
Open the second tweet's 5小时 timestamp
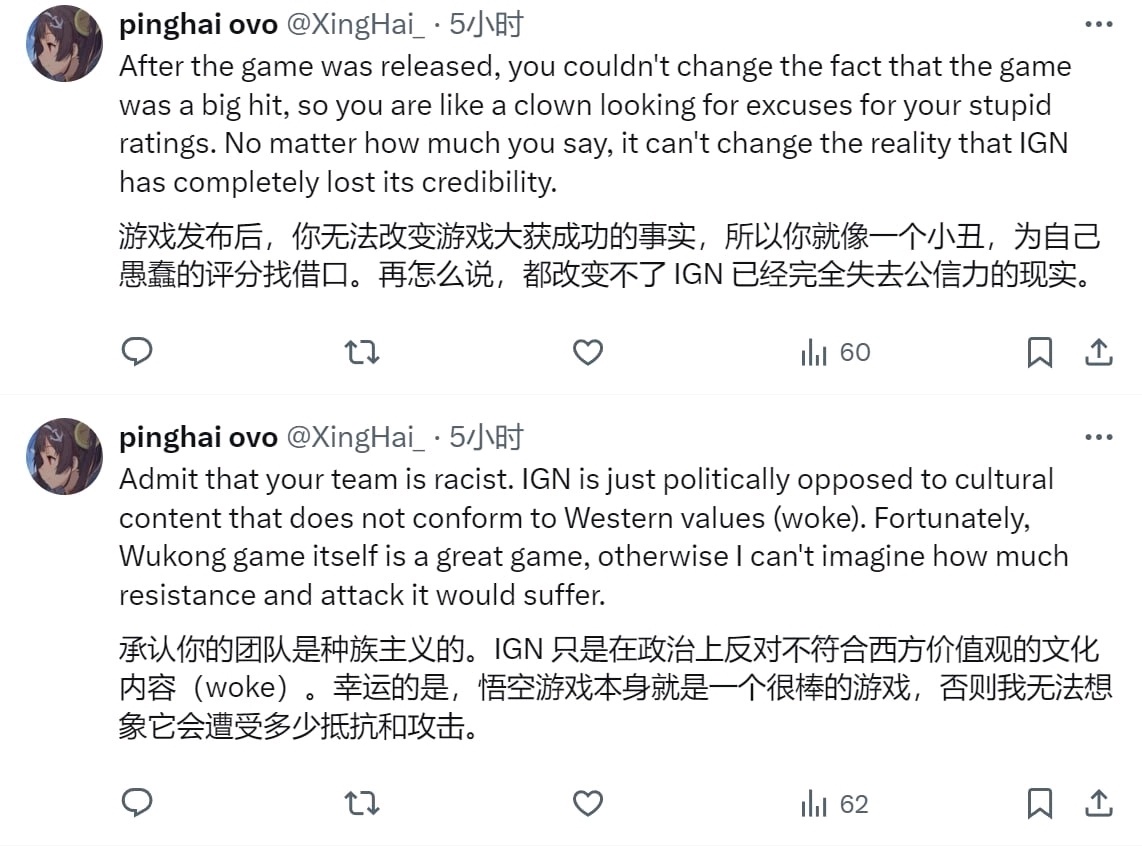(x=486, y=437)
